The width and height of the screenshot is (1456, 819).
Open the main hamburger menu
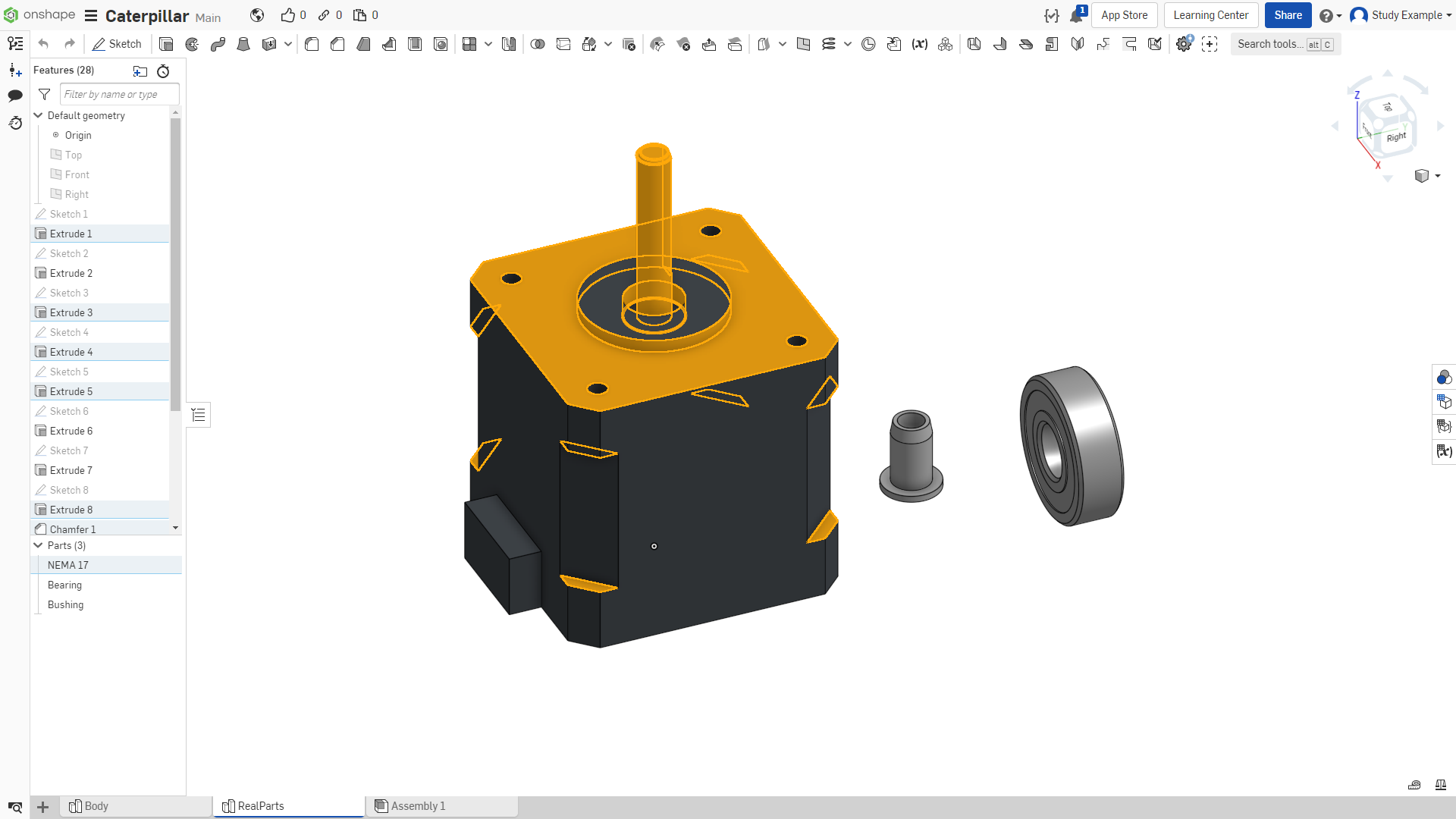(x=91, y=16)
